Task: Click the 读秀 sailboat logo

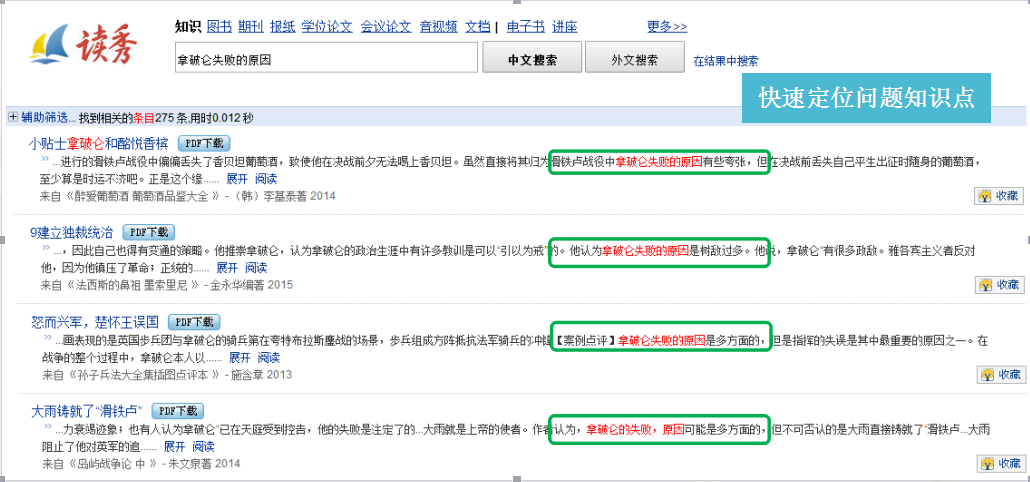Action: pyautogui.click(x=85, y=44)
